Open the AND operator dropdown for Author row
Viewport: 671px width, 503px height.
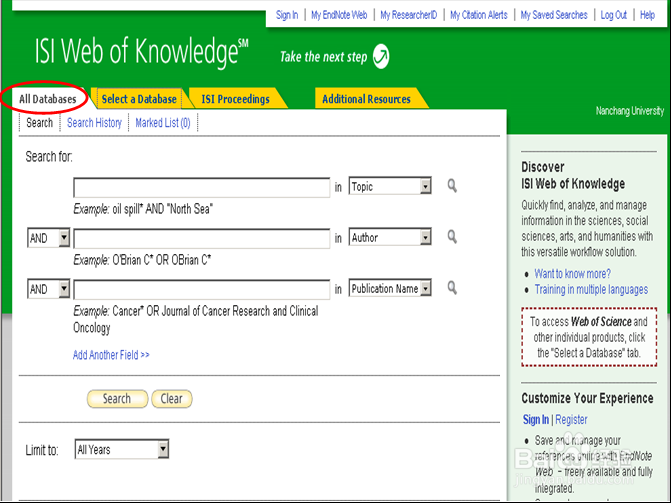click(48, 238)
